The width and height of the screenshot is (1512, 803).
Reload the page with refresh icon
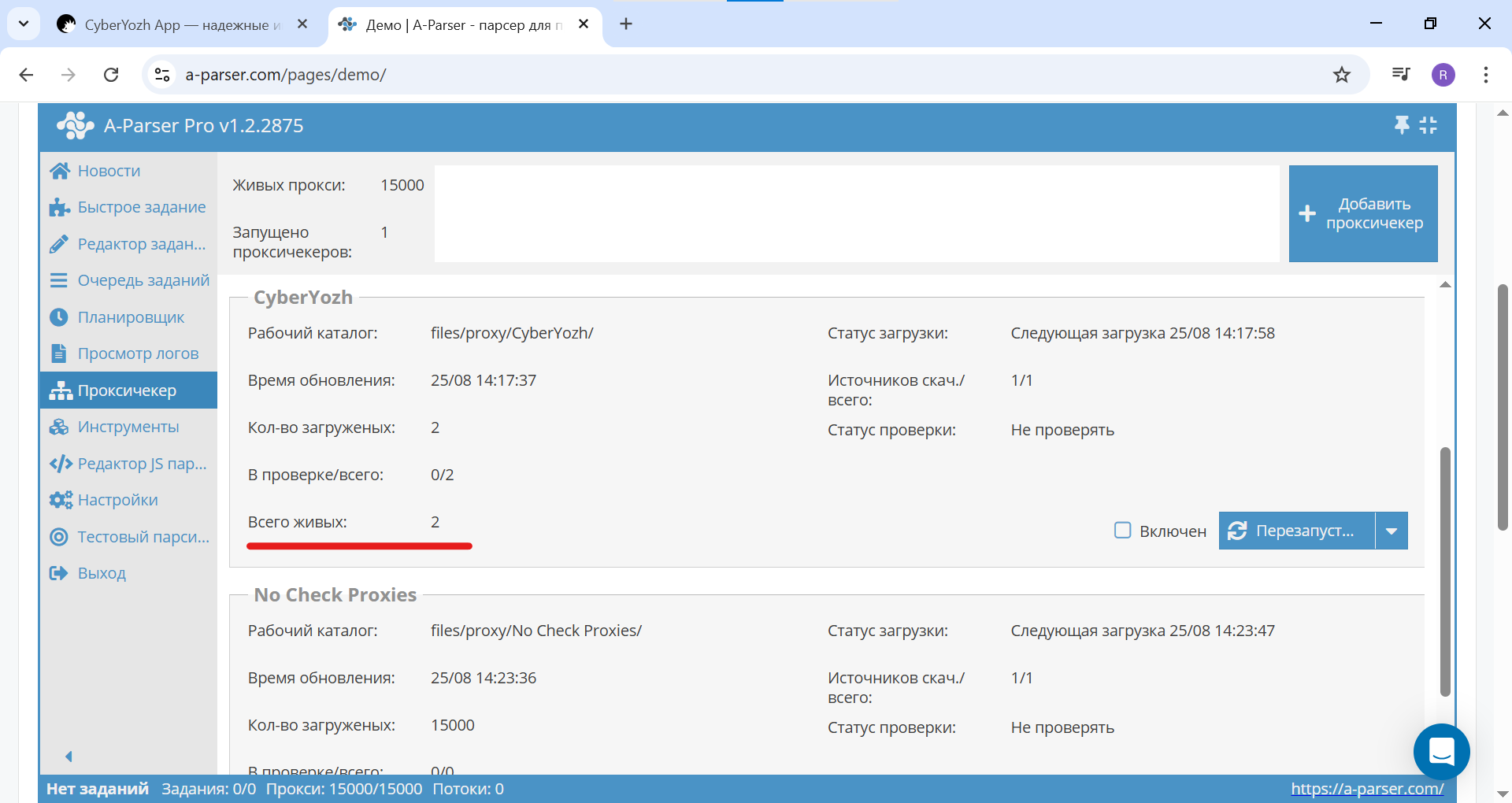tap(111, 75)
